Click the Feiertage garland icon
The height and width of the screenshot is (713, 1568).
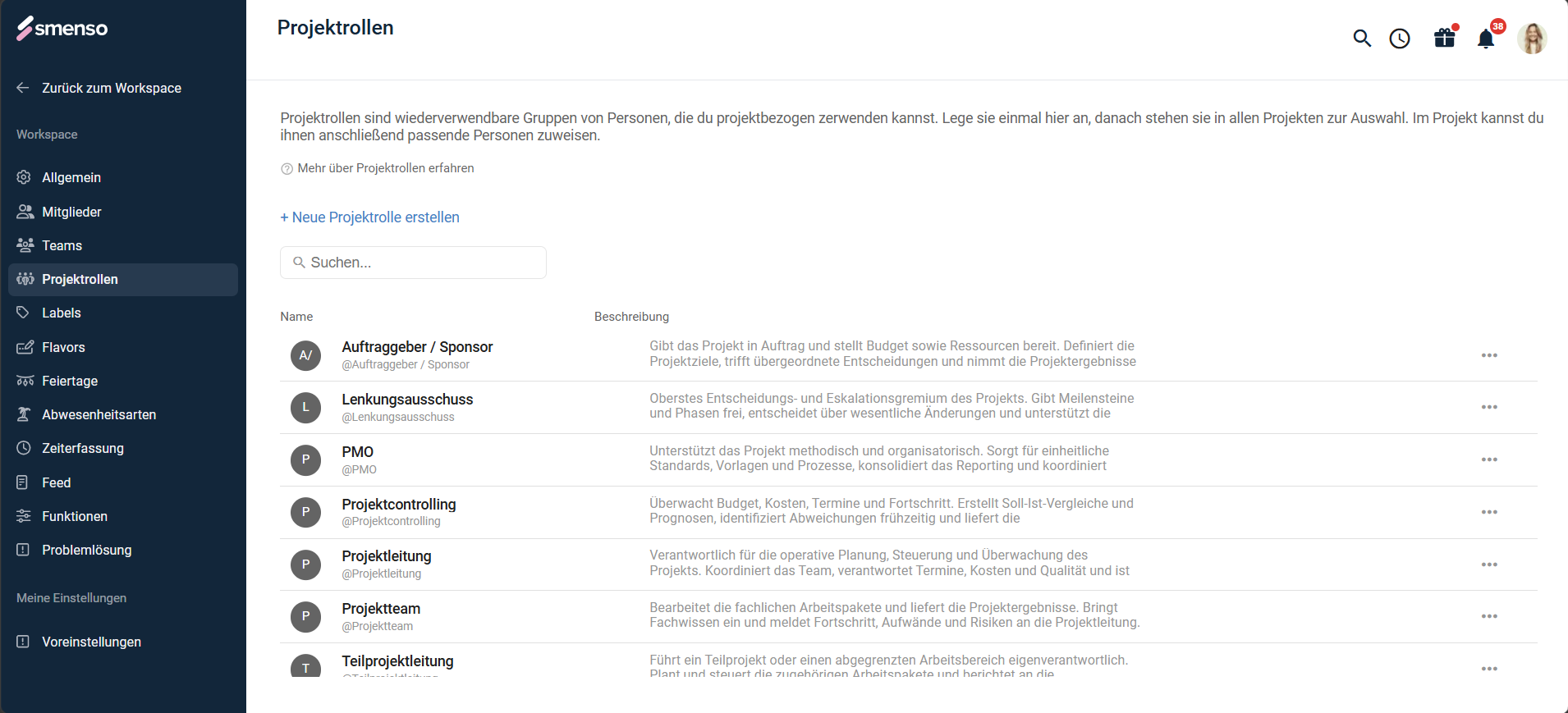point(25,381)
